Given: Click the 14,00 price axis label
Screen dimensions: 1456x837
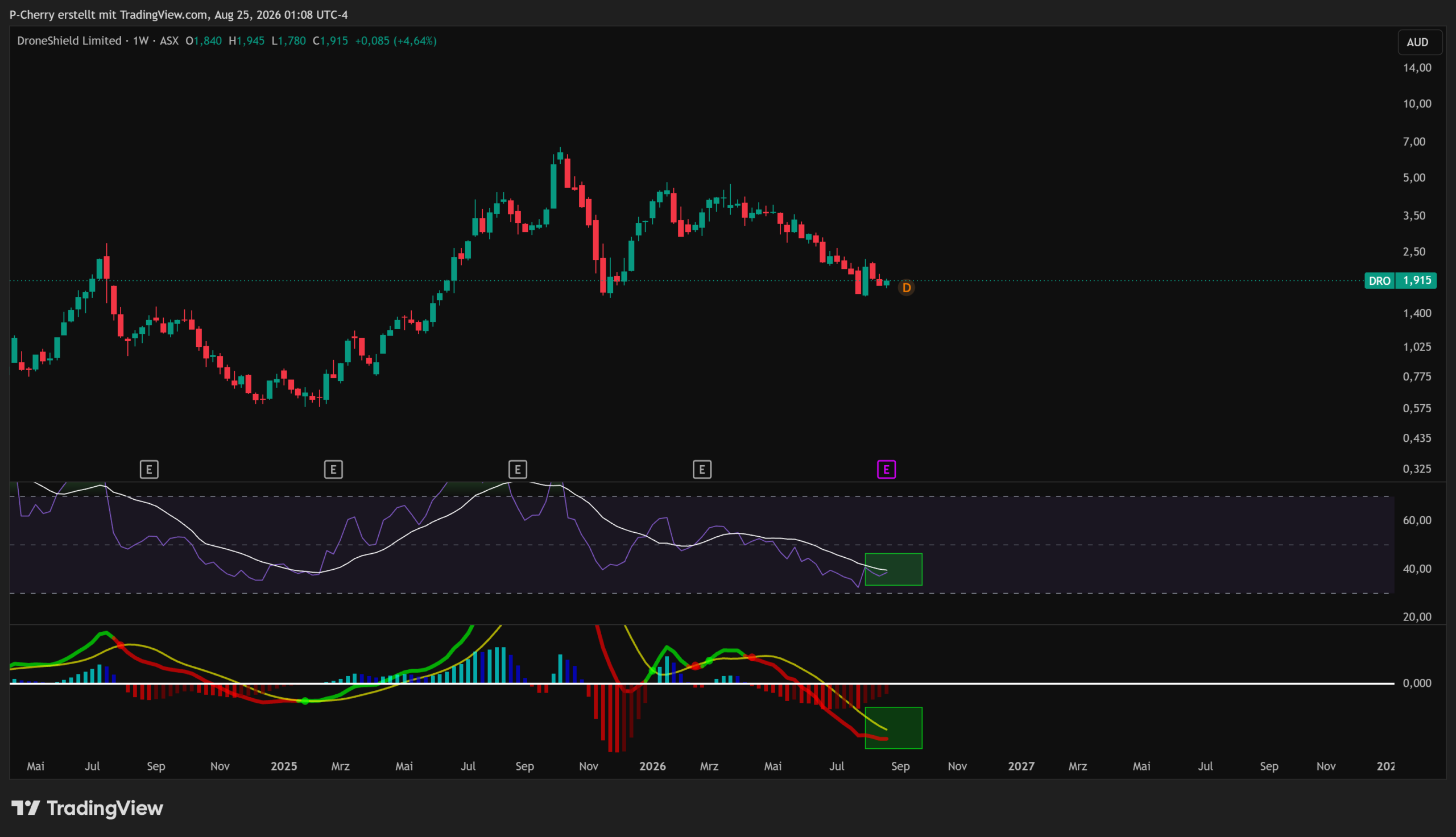Looking at the screenshot, I should click(x=1417, y=68).
